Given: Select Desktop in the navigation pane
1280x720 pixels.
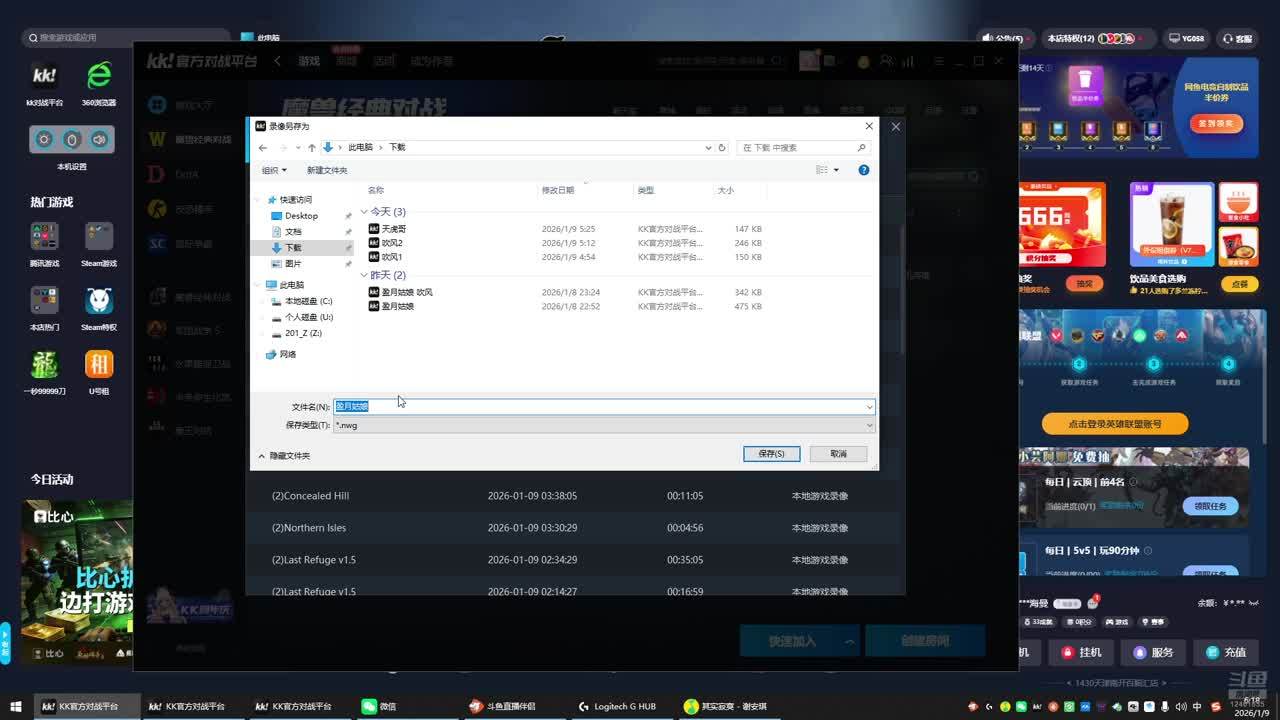Looking at the screenshot, I should (301, 216).
